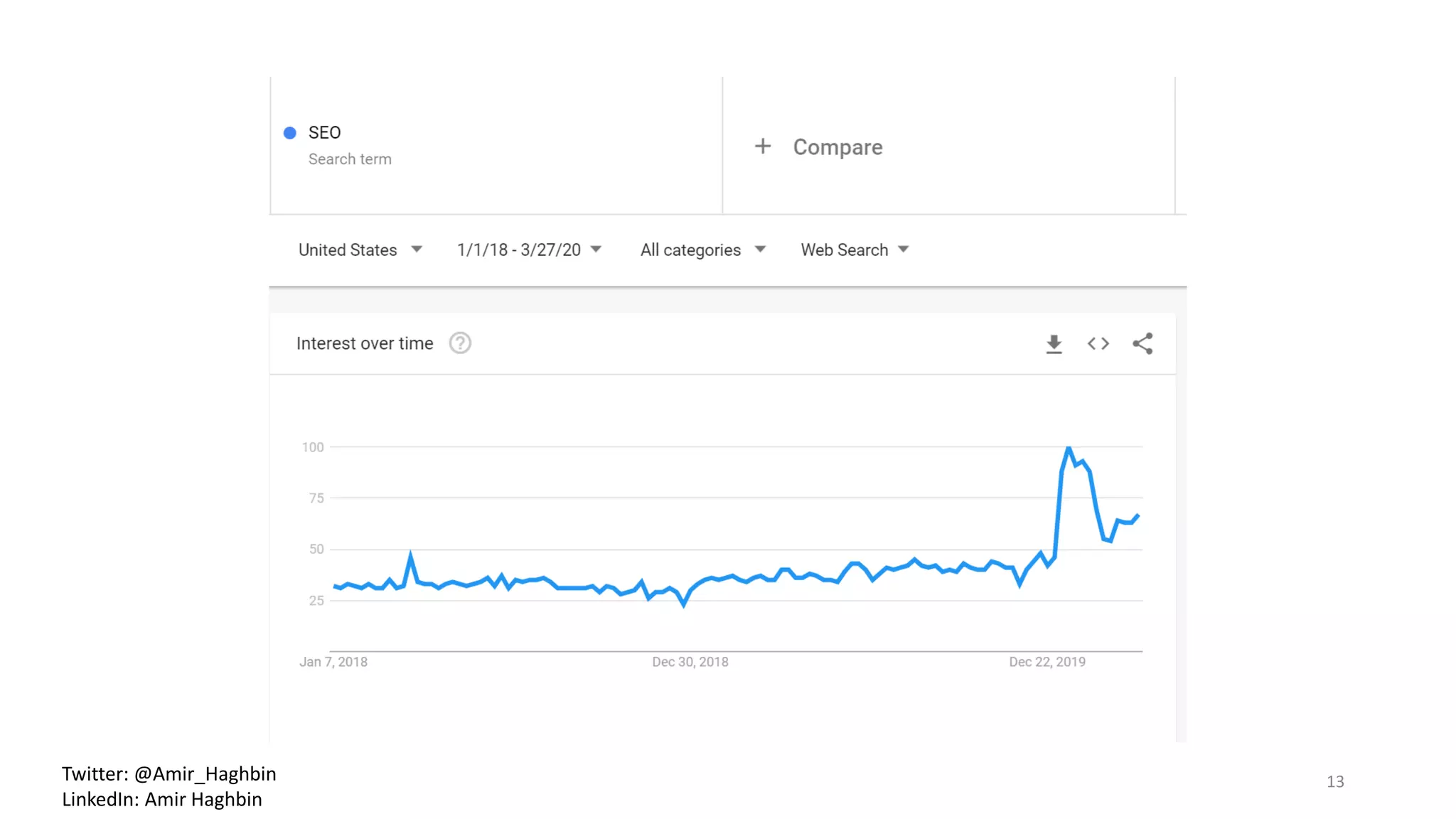
Task: Click the Compare button
Action: 837,147
